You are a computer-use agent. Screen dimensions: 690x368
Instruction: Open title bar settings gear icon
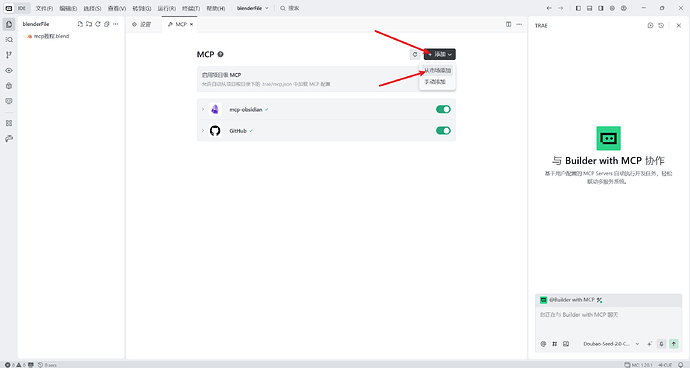point(612,8)
